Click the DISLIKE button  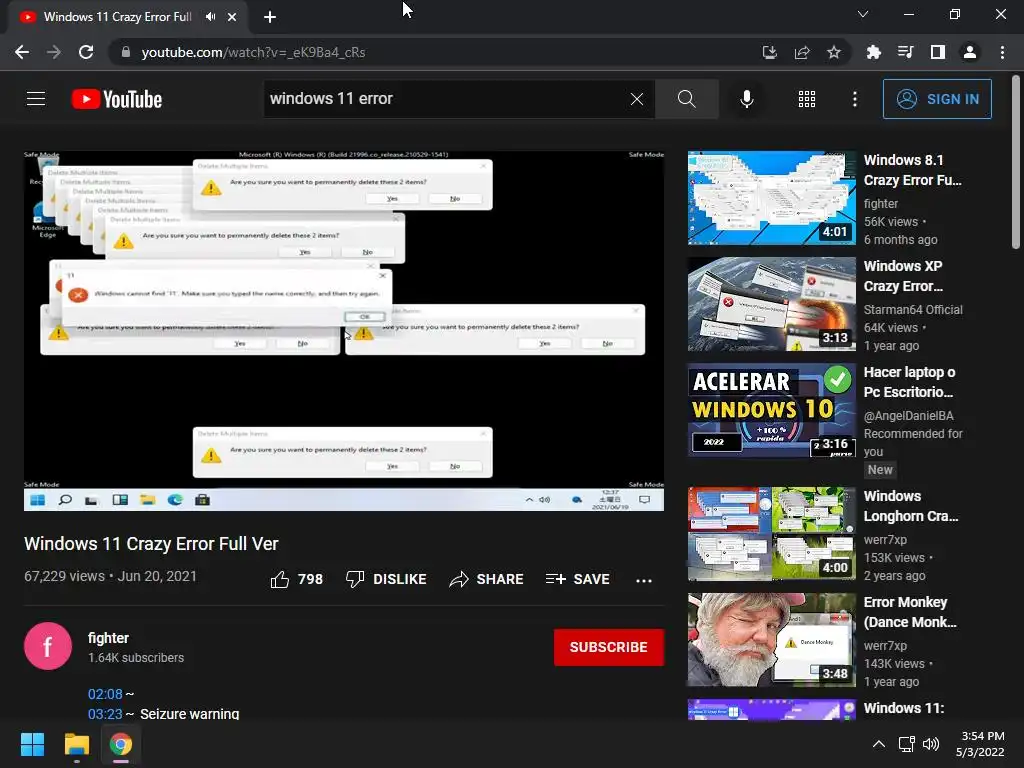point(386,579)
